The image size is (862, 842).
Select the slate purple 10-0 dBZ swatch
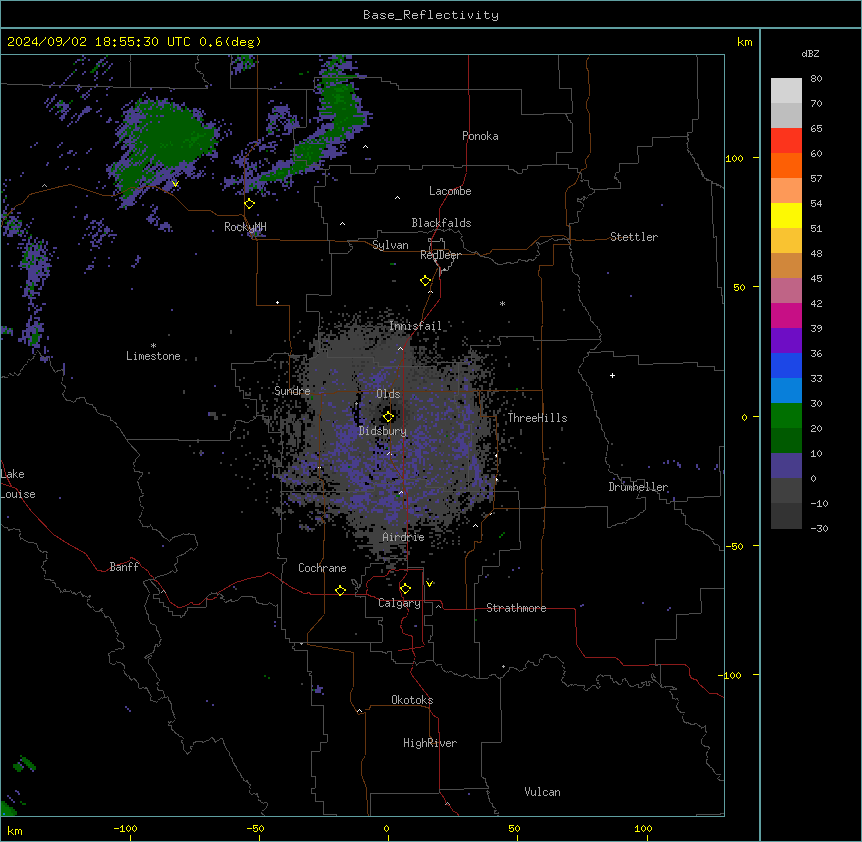786,466
